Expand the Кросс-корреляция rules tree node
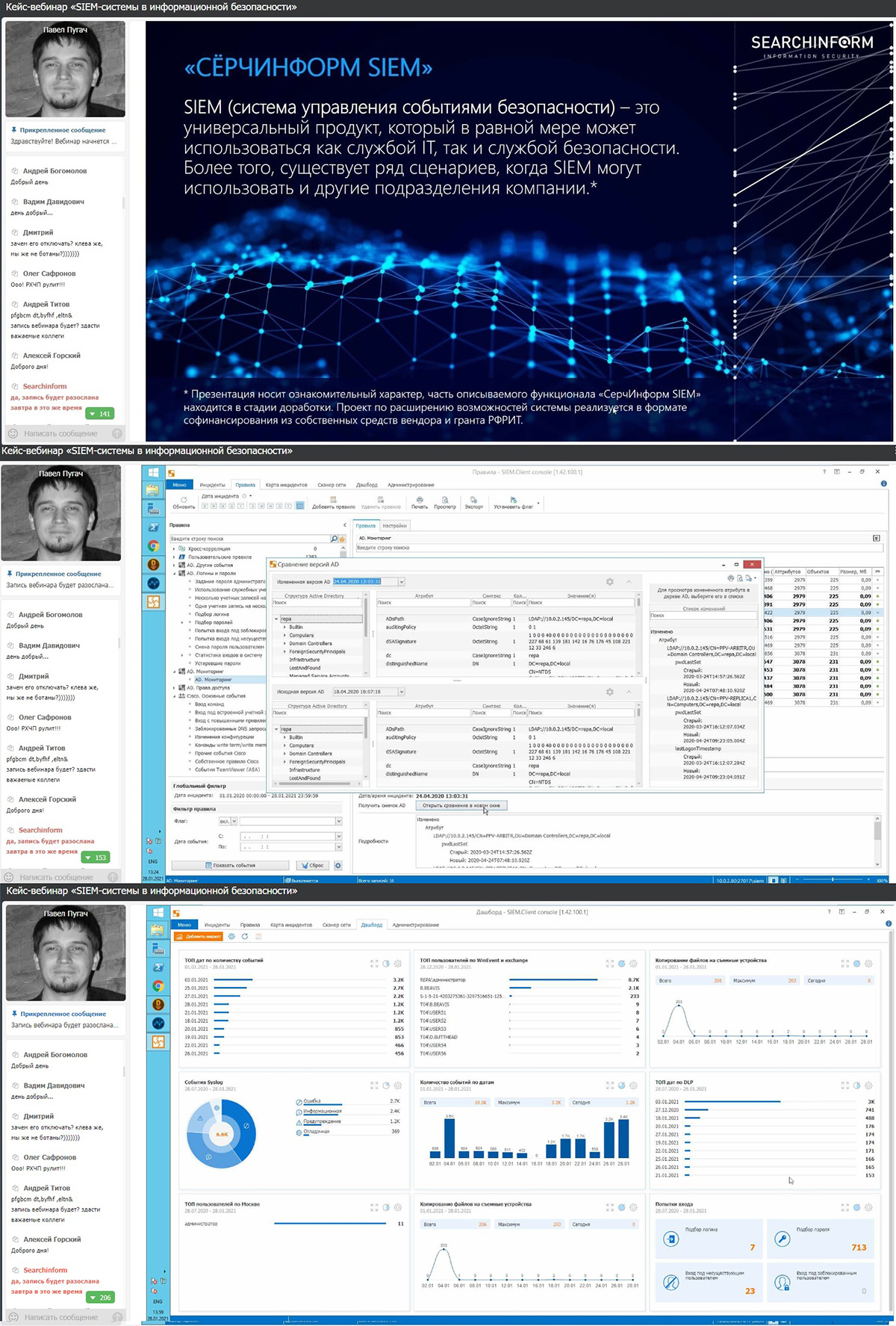Image resolution: width=896 pixels, height=1326 pixels. 174,549
